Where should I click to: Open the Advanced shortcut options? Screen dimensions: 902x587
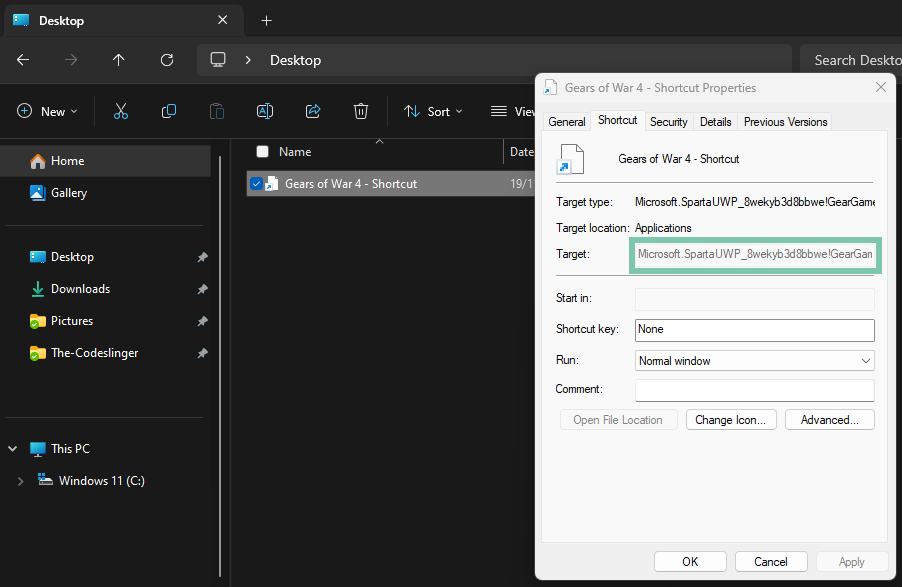(x=829, y=419)
